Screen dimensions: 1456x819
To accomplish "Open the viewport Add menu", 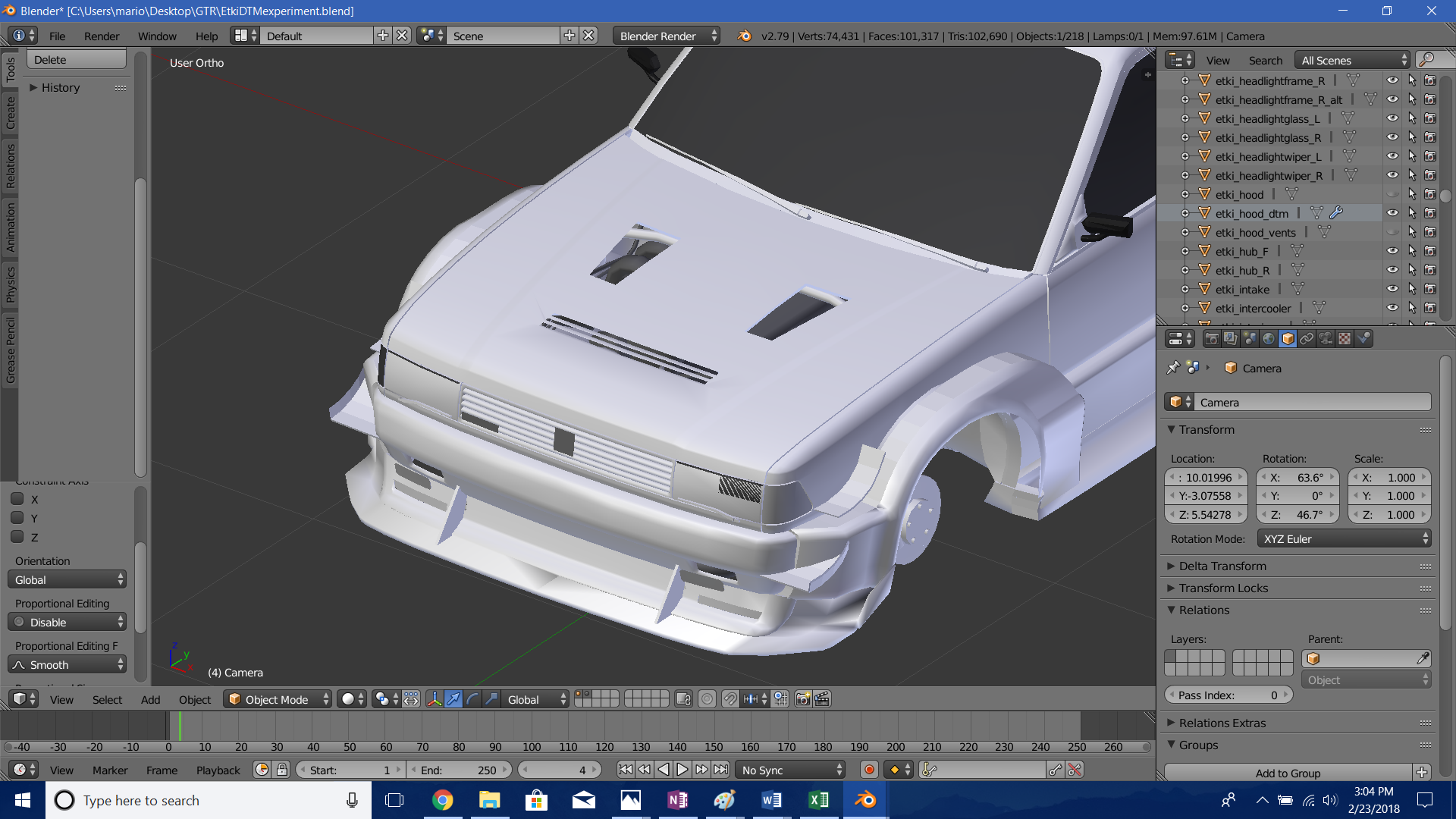I will (x=150, y=699).
